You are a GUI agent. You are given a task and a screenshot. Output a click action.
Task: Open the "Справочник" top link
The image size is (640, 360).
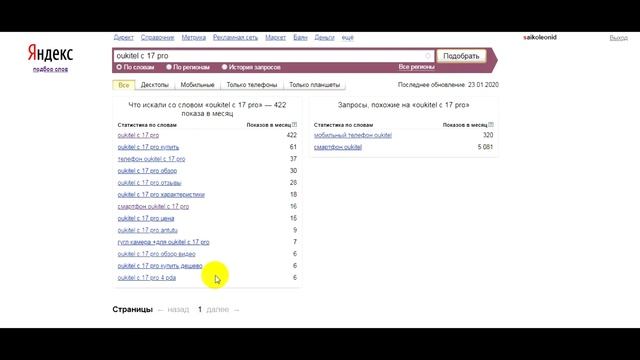click(158, 38)
